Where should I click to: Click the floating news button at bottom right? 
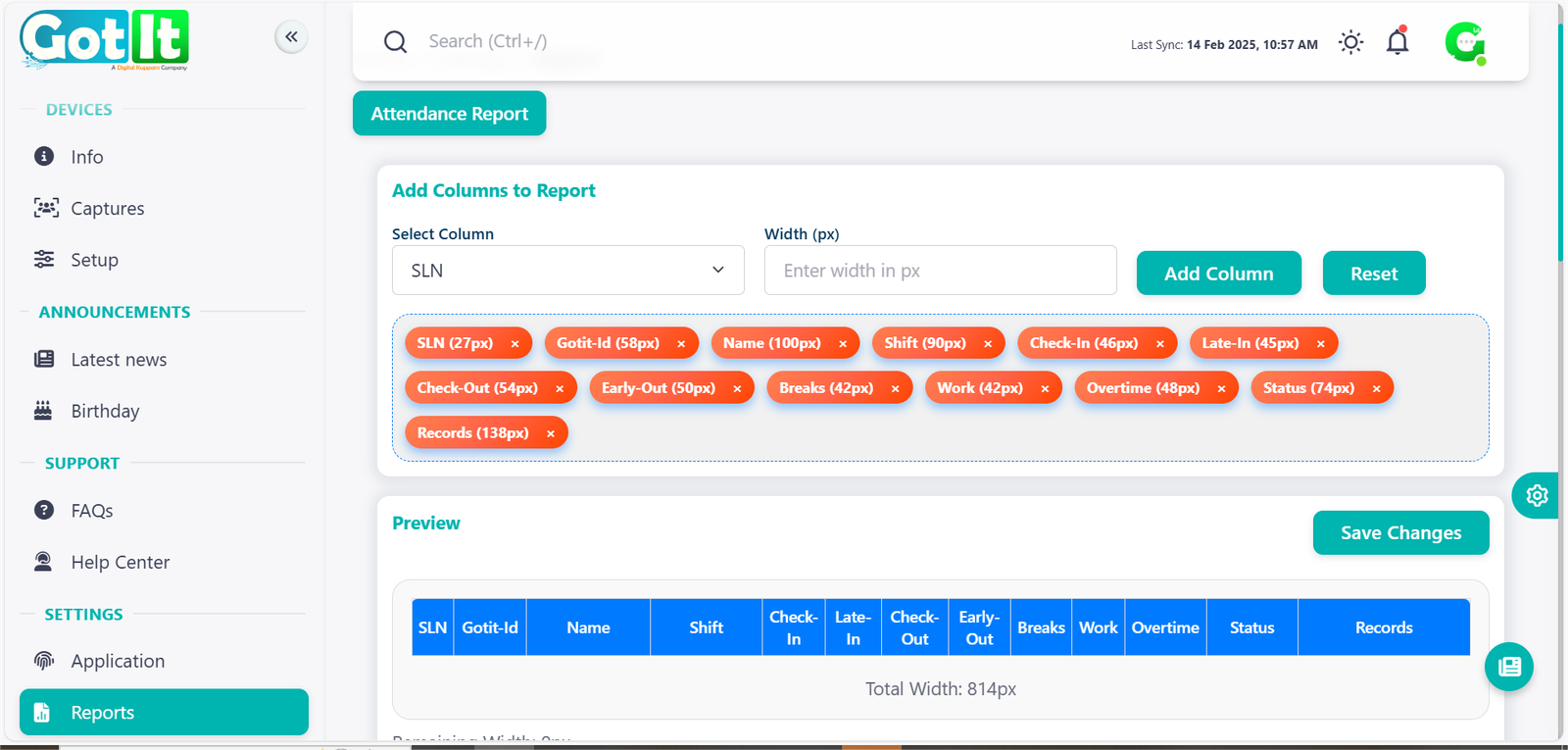pyautogui.click(x=1509, y=667)
